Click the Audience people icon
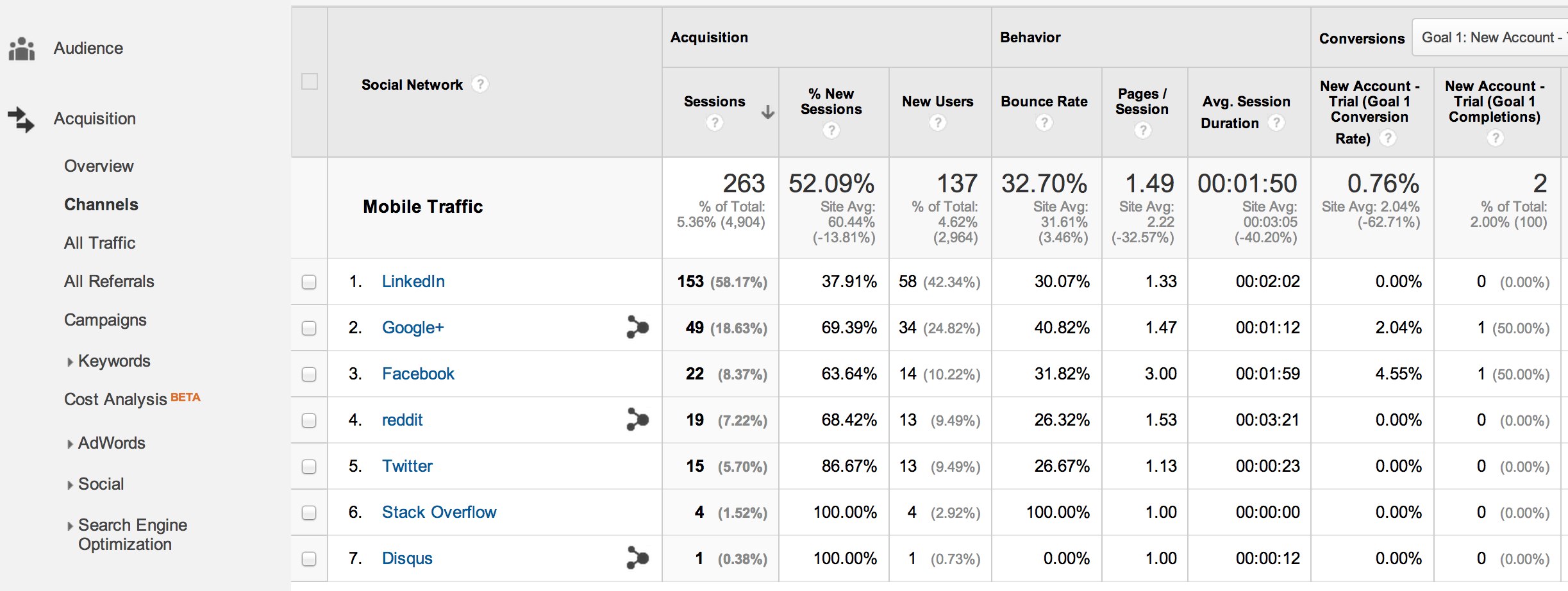 (x=22, y=49)
